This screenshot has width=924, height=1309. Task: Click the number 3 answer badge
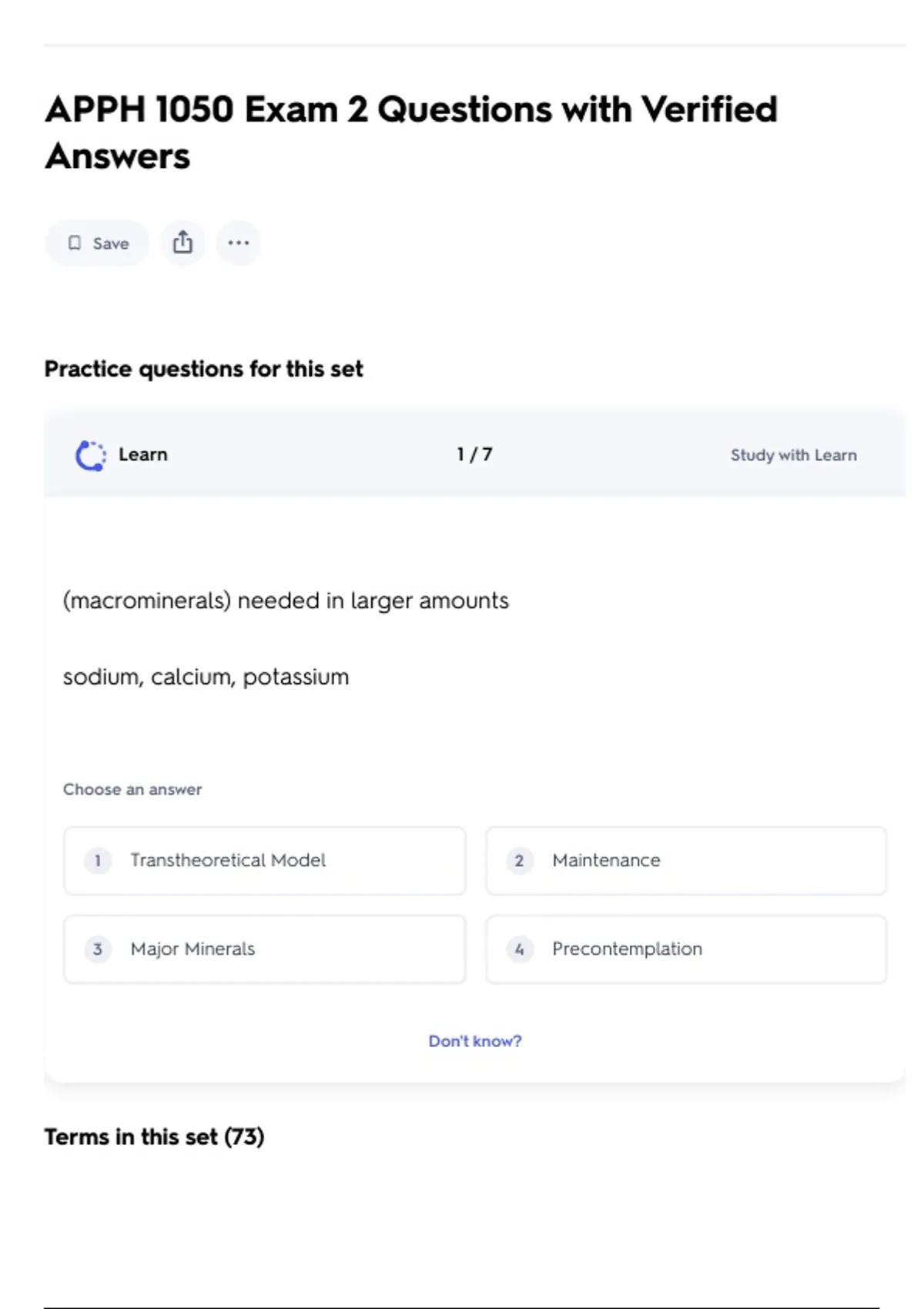(98, 949)
